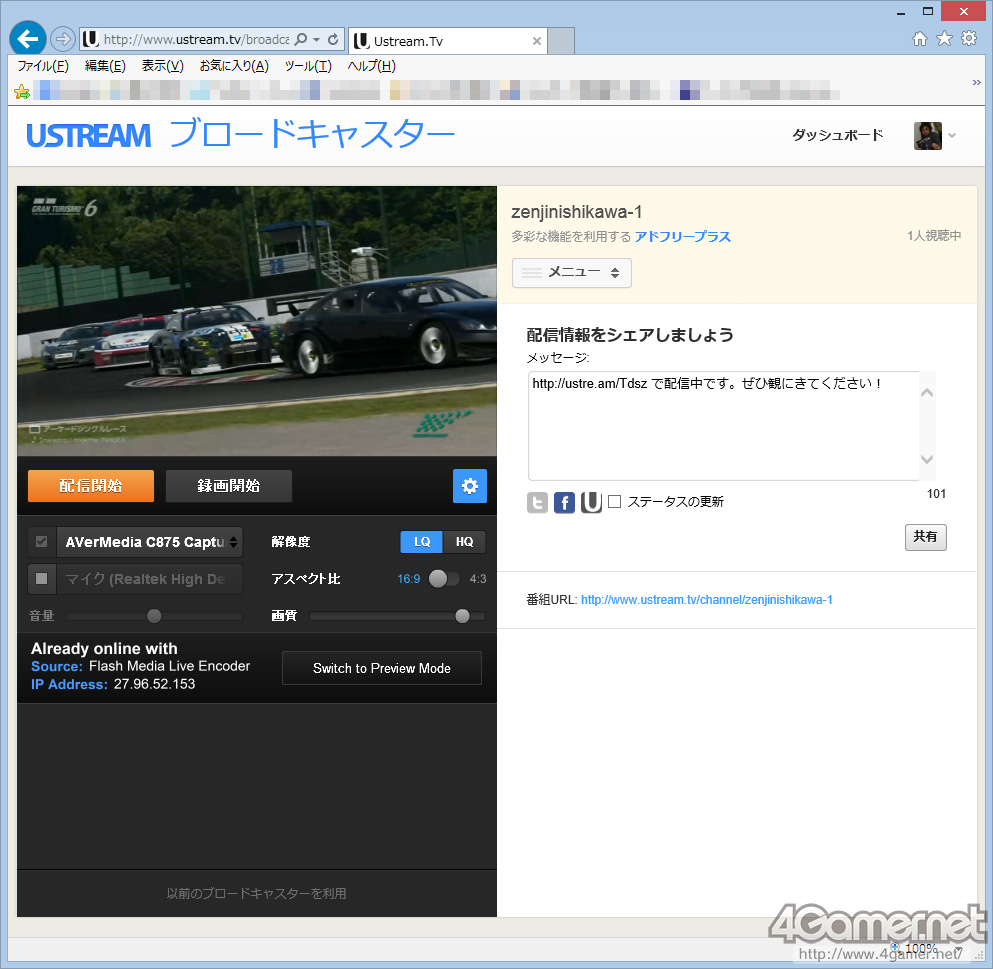Open a new browser tab
This screenshot has width=993, height=969.
(561, 41)
